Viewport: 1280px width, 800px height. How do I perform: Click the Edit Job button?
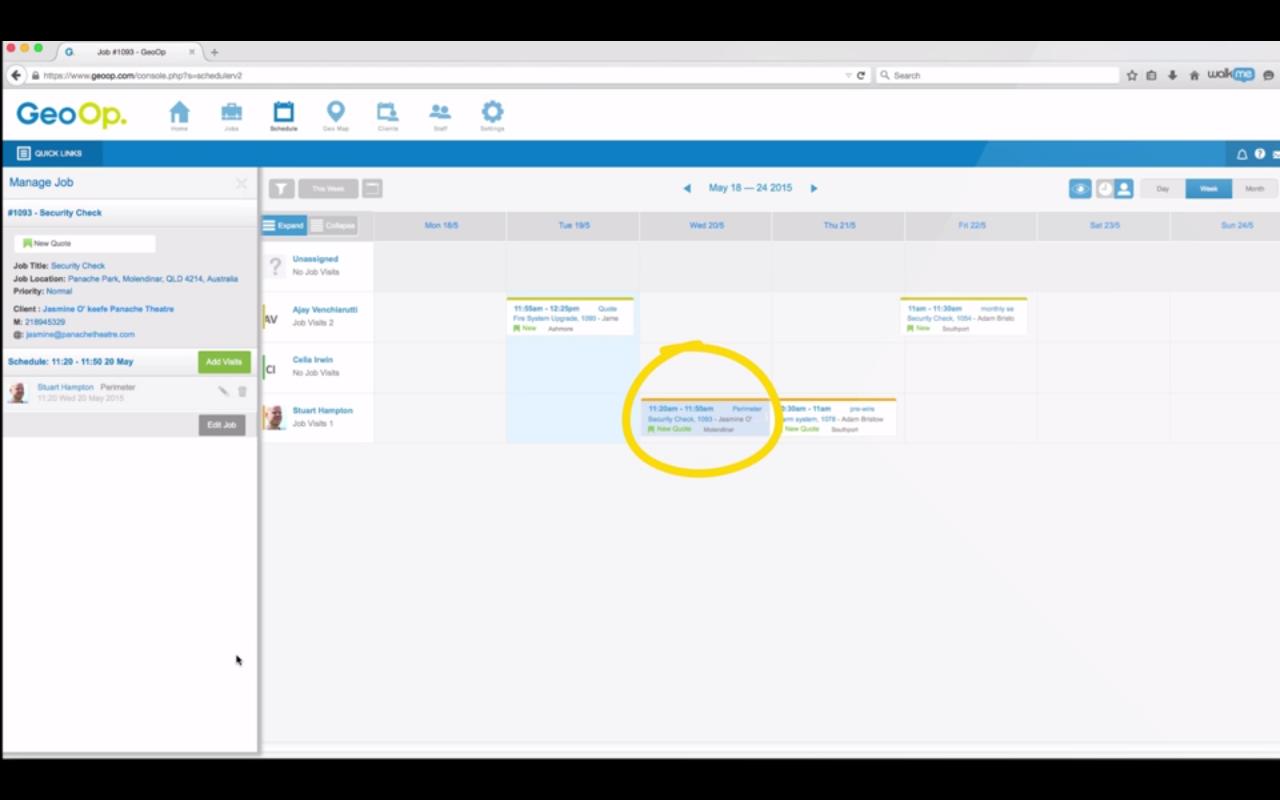click(x=221, y=425)
